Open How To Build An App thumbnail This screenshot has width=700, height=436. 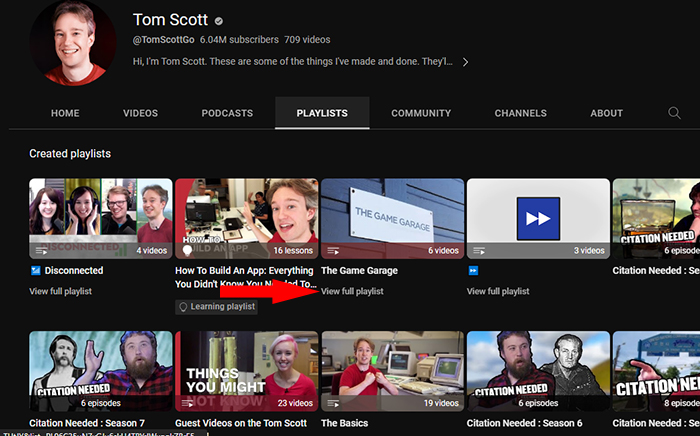246,219
